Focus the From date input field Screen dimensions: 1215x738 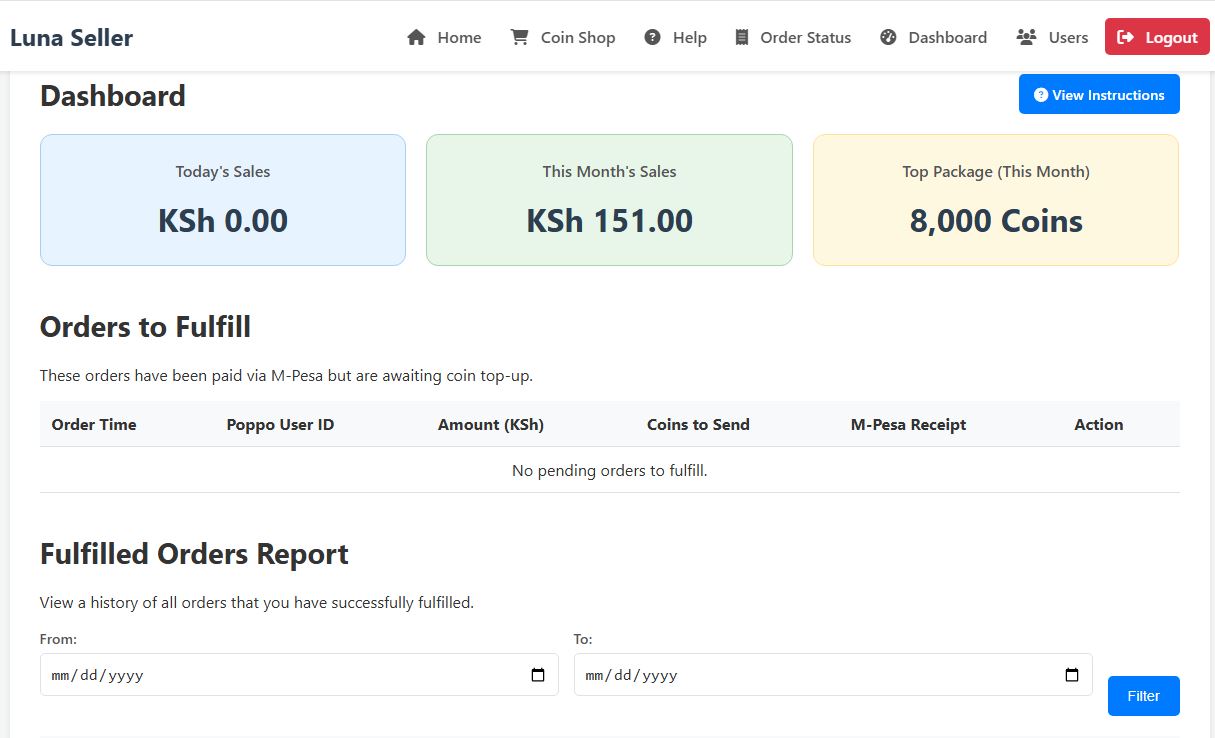(x=280, y=675)
